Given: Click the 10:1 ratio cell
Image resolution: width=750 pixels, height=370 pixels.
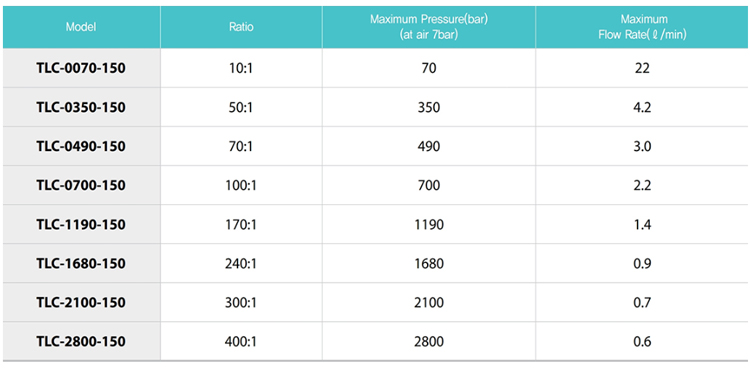Looking at the screenshot, I should [x=241, y=68].
